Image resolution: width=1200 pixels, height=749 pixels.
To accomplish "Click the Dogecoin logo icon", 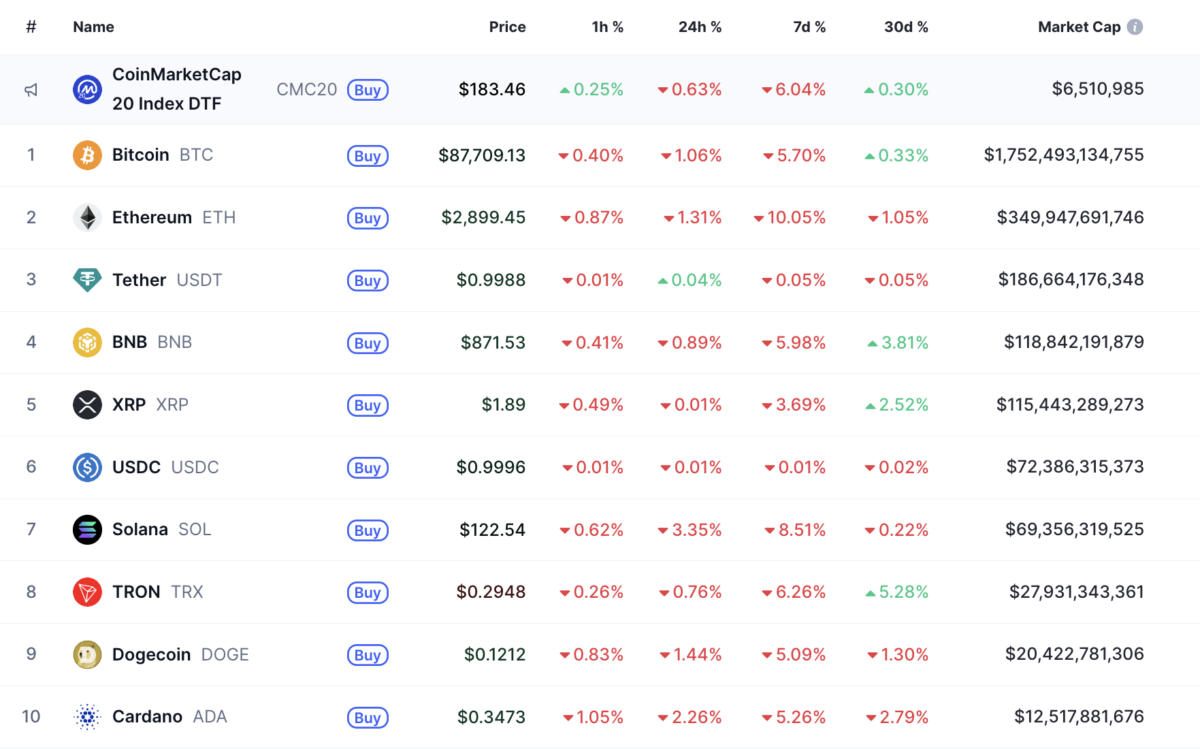I will click(87, 655).
